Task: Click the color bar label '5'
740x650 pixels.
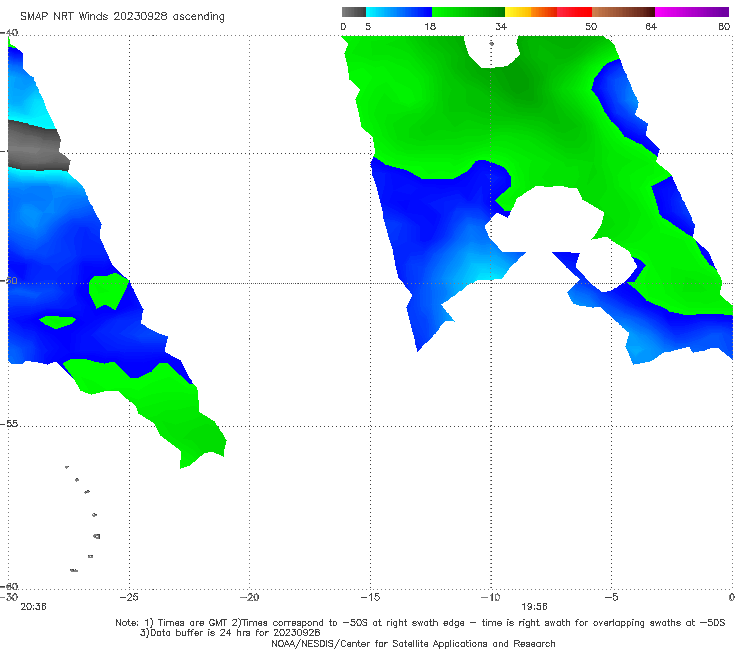Action: click(x=368, y=26)
